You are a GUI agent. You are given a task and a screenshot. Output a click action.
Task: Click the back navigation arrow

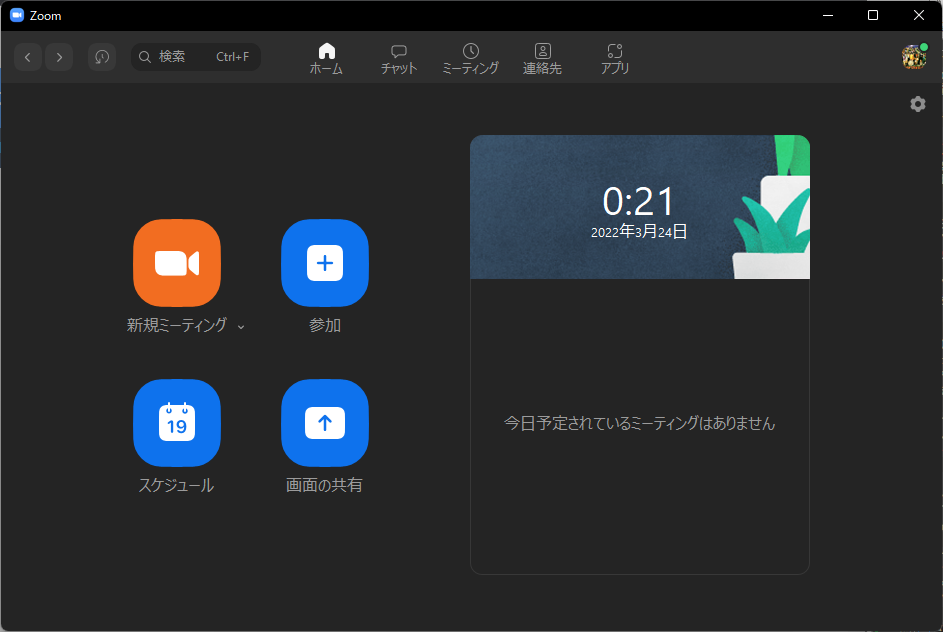27,57
